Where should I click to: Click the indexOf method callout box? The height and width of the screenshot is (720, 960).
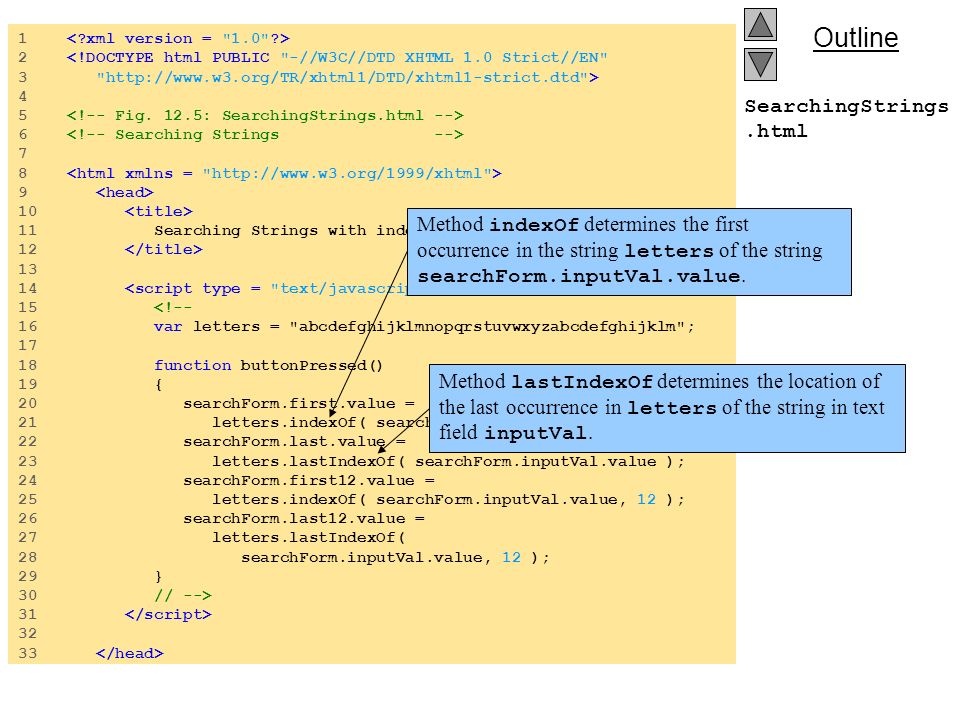[629, 252]
